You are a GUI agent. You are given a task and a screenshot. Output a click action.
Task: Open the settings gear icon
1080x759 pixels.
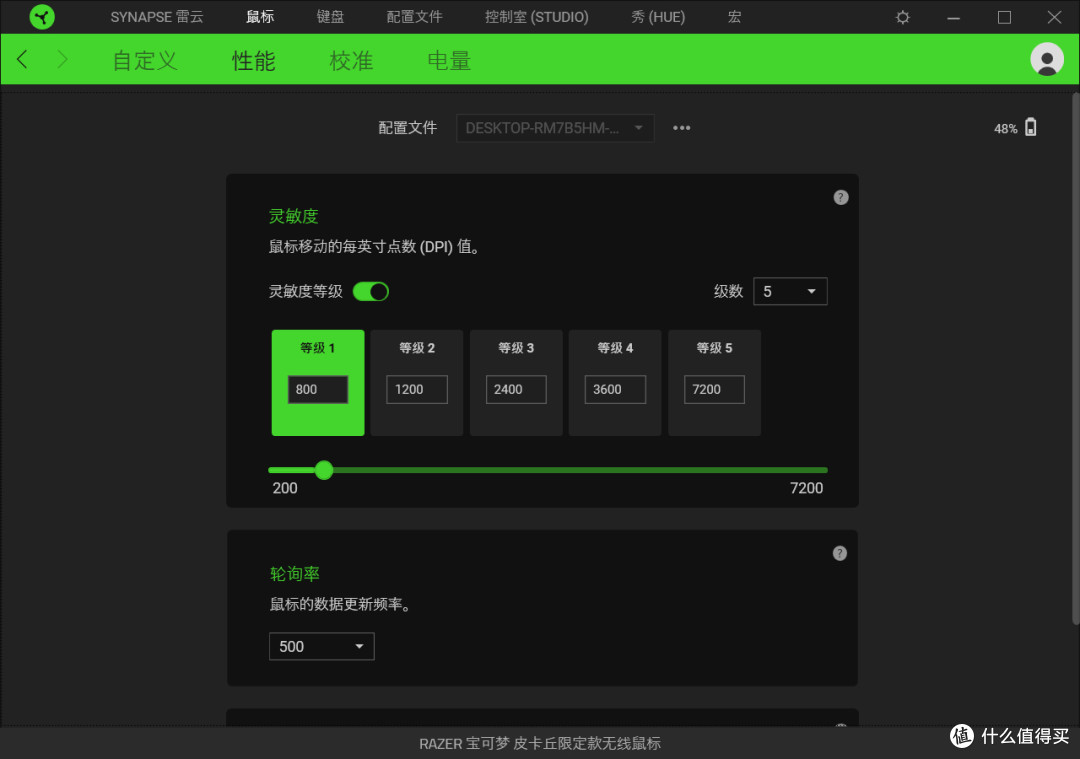(902, 17)
